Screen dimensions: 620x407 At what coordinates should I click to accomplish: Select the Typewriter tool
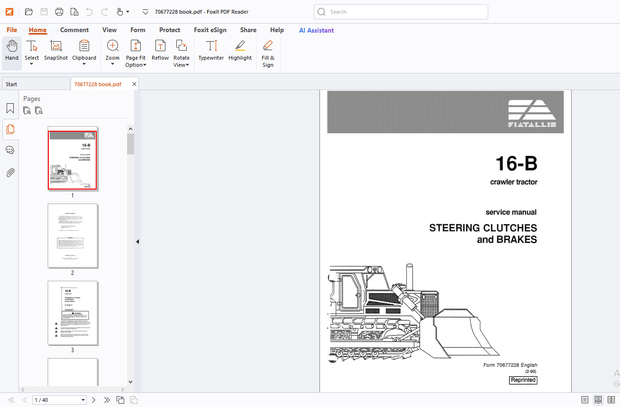(211, 50)
